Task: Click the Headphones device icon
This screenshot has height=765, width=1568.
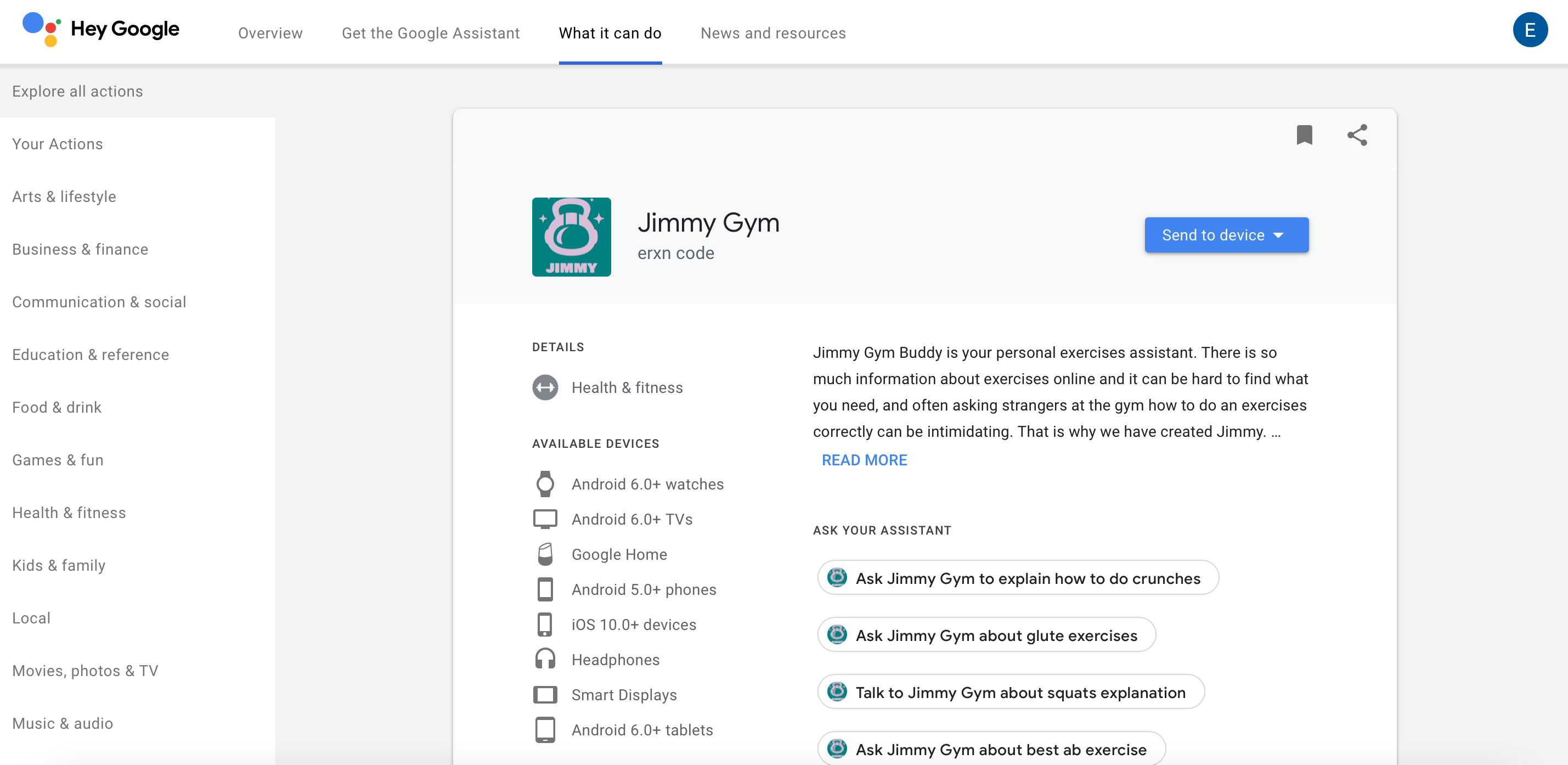Action: tap(545, 660)
